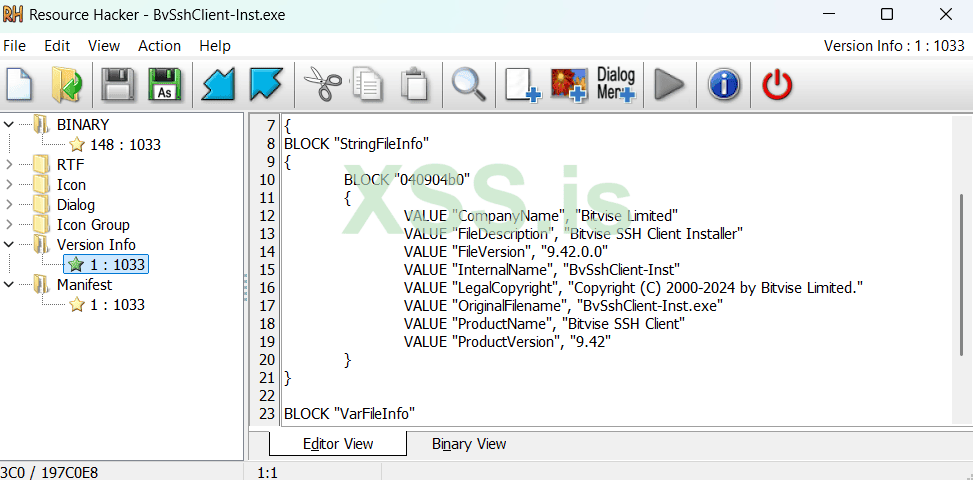Paste using the clipboard toolbar icon
This screenshot has height=480, width=973.
[x=415, y=84]
